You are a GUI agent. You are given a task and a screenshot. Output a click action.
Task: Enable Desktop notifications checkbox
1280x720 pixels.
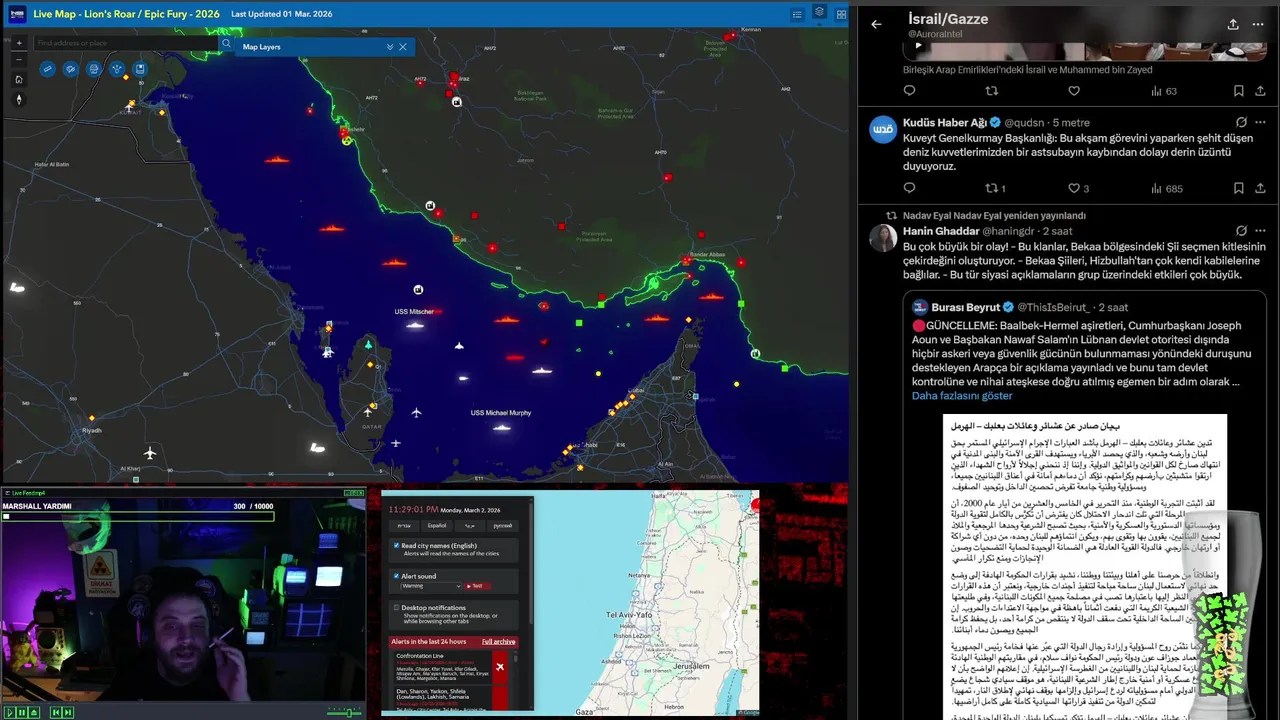pos(396,607)
